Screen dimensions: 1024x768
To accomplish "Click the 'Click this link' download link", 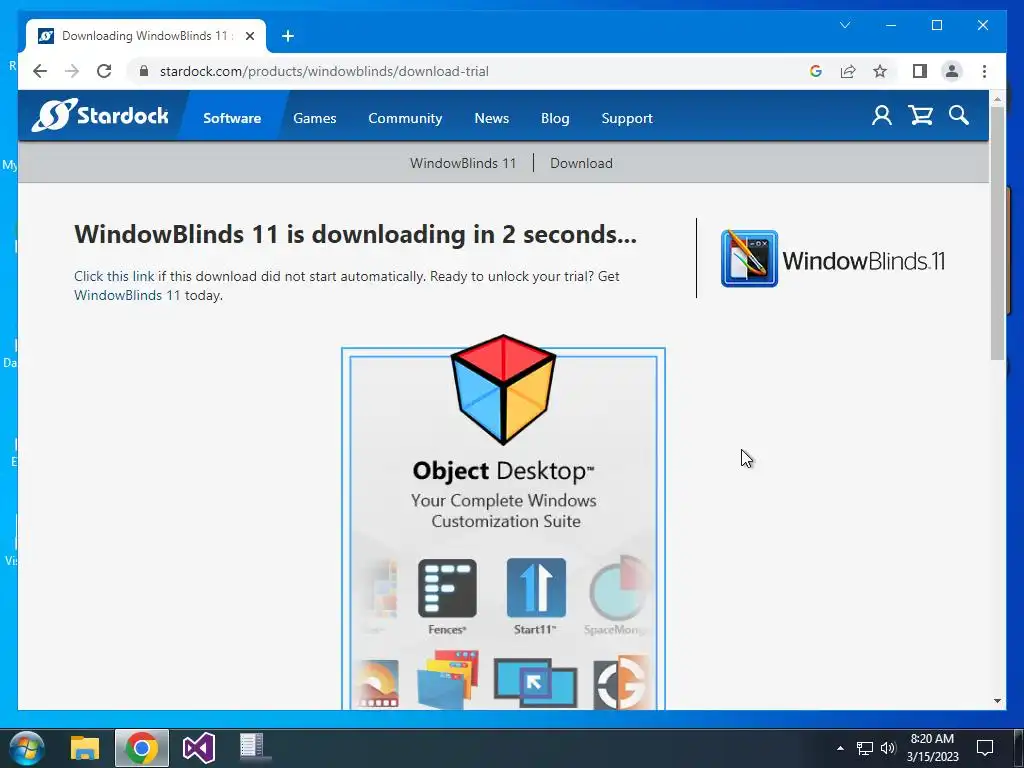I will tap(114, 276).
